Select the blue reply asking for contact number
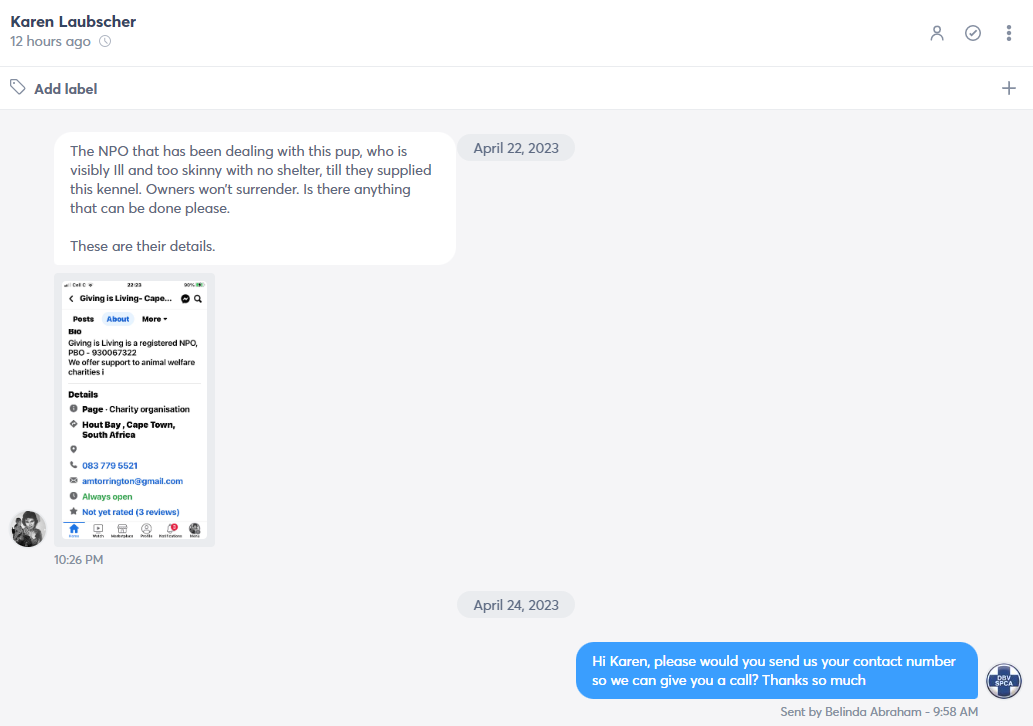1033x726 pixels. [777, 671]
